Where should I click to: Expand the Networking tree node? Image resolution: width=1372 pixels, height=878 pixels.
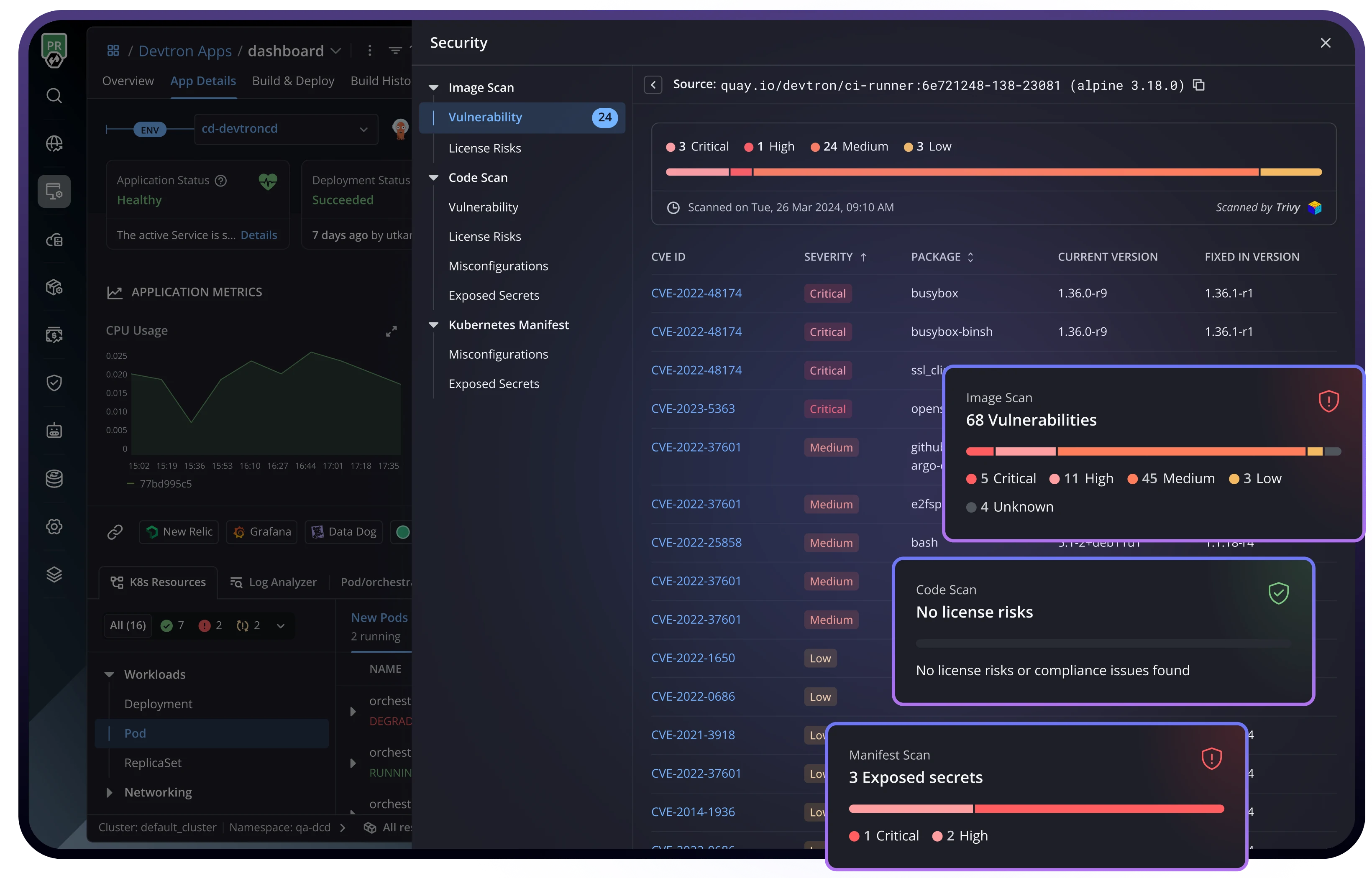coord(110,792)
